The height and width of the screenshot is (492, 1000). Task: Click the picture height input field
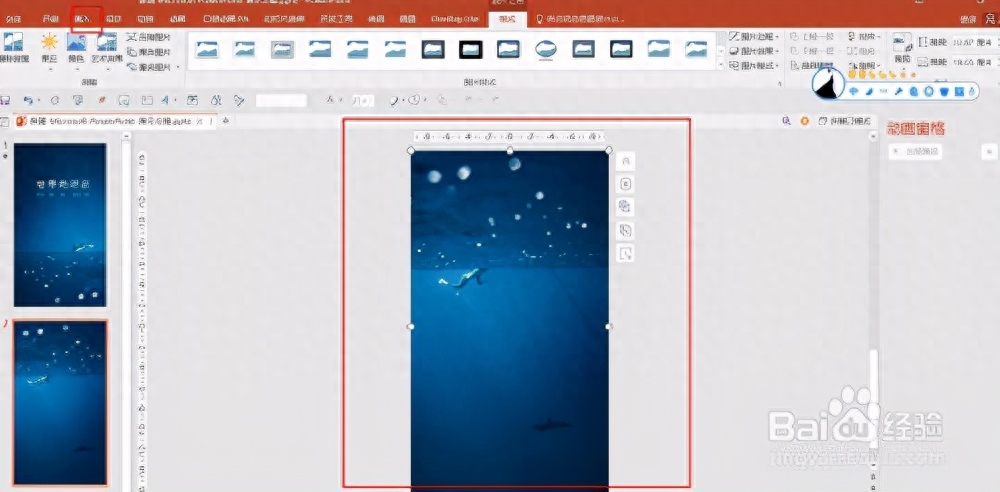pyautogui.click(x=972, y=42)
